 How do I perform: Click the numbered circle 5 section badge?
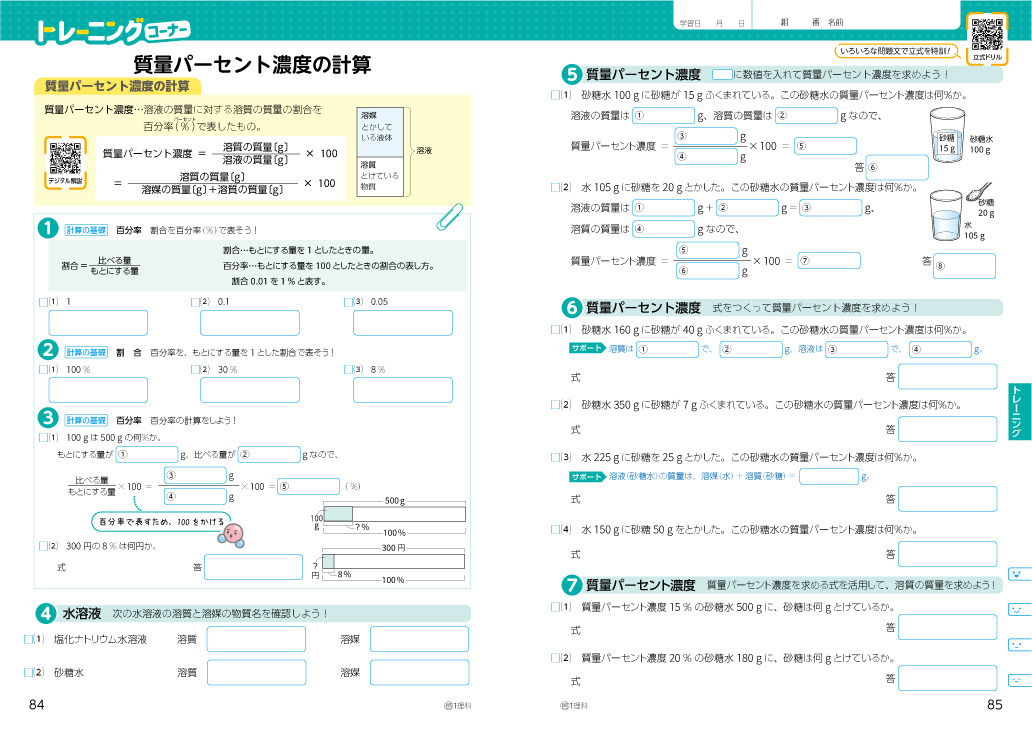(572, 74)
